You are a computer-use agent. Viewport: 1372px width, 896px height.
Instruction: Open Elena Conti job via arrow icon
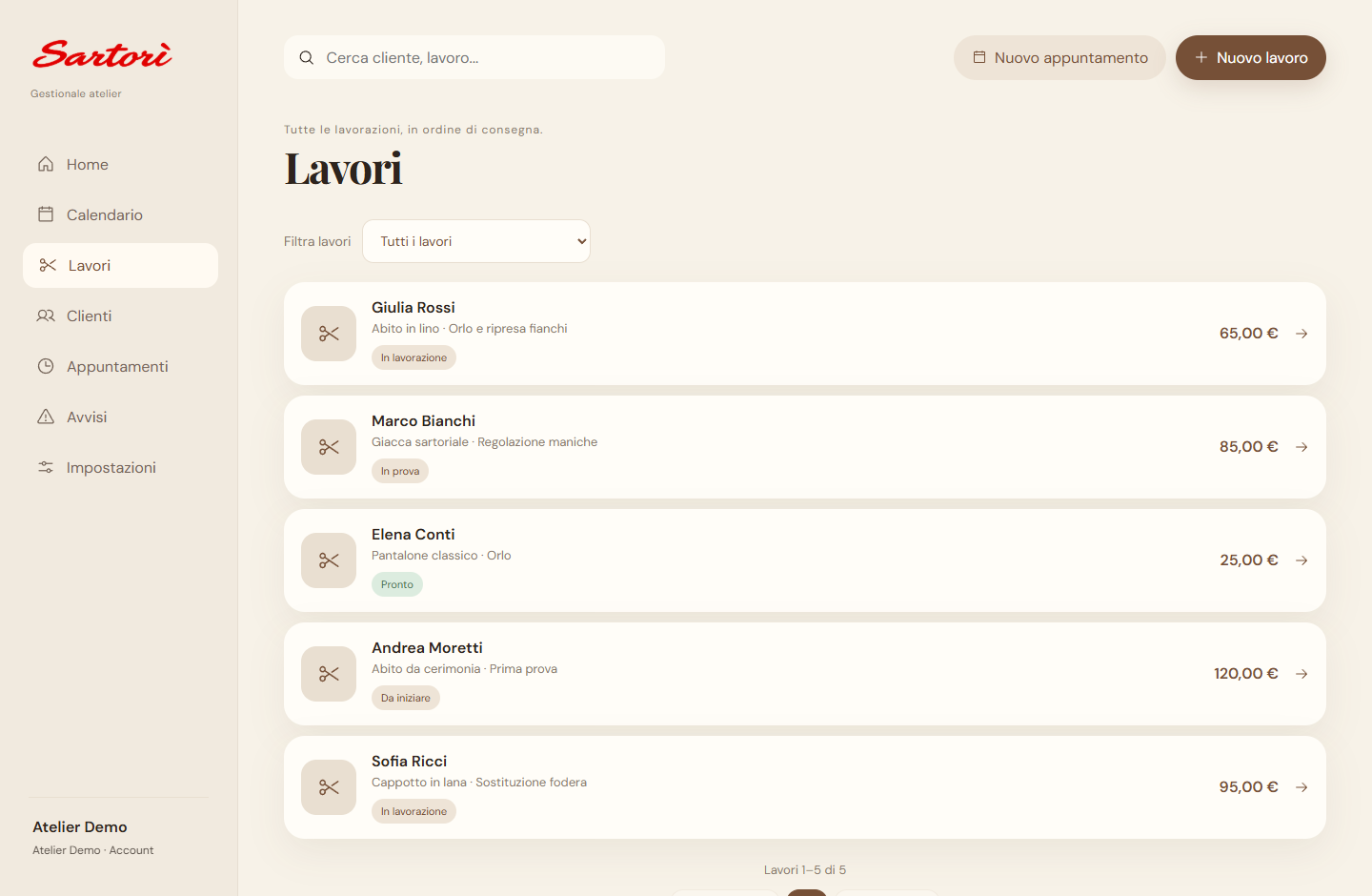click(1301, 560)
